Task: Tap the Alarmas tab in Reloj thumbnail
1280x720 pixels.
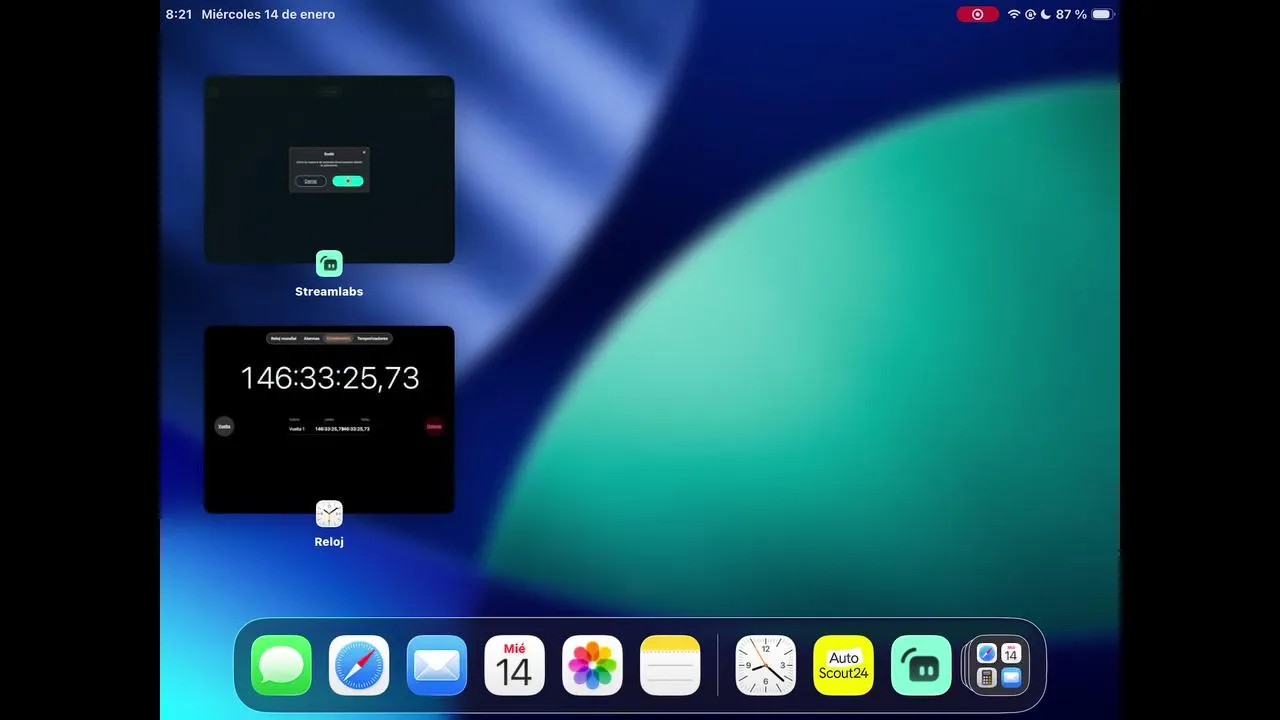Action: click(312, 339)
